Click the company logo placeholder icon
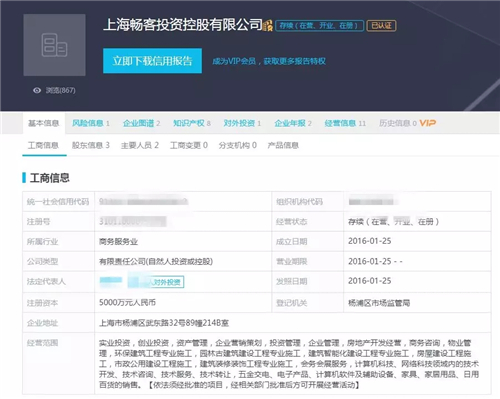This screenshot has width=500, height=399. click(54, 45)
